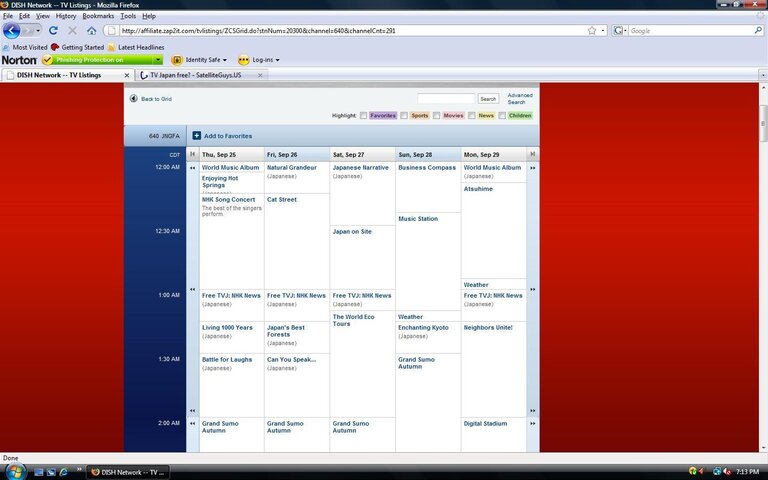Click the Search button in listings
Image resolution: width=768 pixels, height=480 pixels.
tap(488, 99)
